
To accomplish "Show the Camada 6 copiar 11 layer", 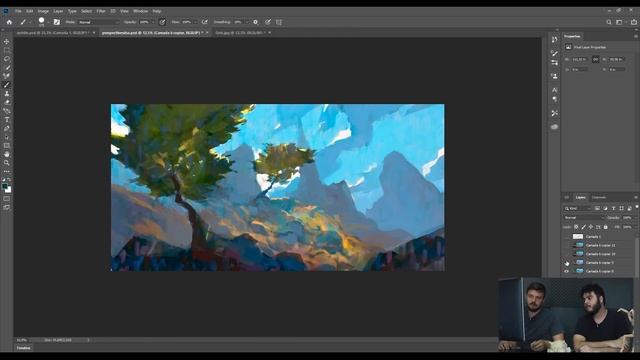I will tap(566, 245).
